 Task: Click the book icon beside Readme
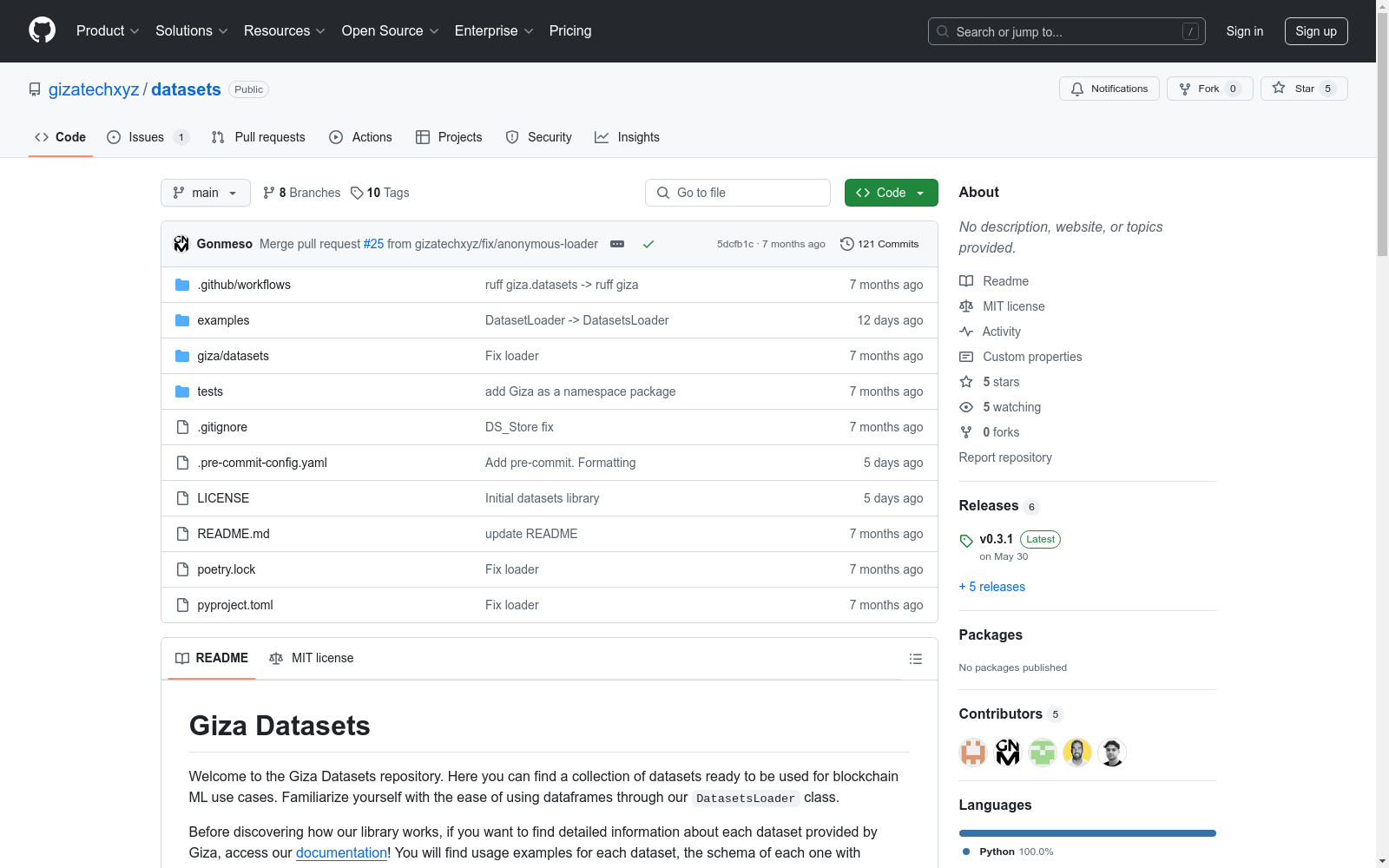pyautogui.click(x=966, y=281)
